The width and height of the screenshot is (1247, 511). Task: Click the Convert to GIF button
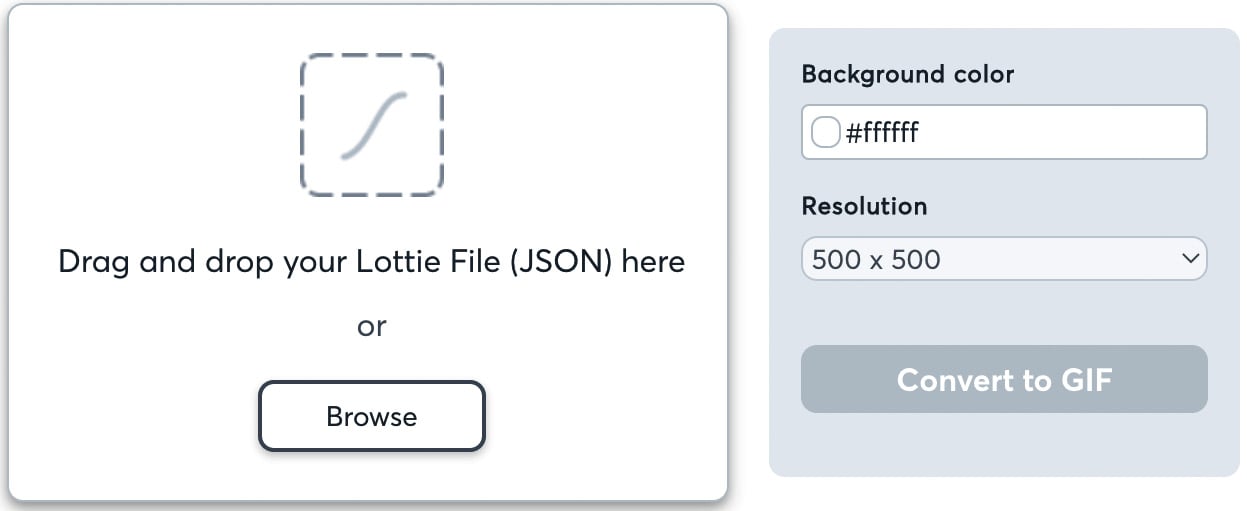coord(1004,380)
